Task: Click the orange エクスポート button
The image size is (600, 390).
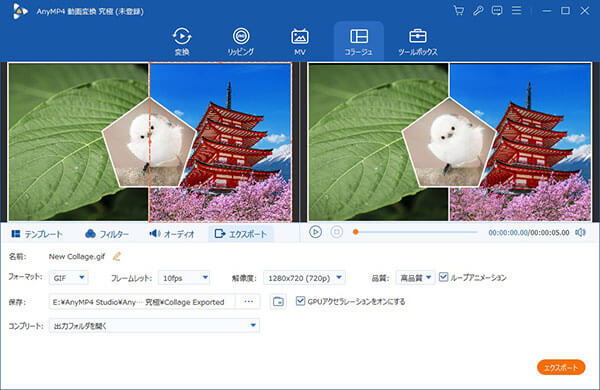Action: pos(561,367)
